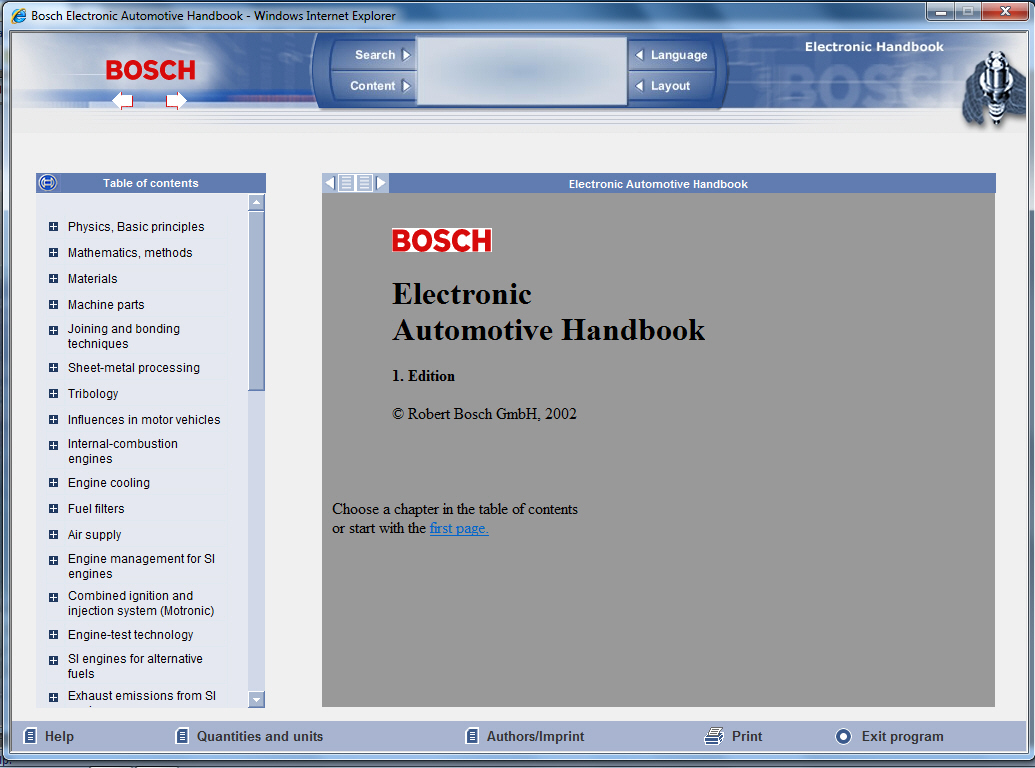Screen dimensions: 1035x768
Task: Expand the Engine cooling chapter
Action: click(53, 482)
